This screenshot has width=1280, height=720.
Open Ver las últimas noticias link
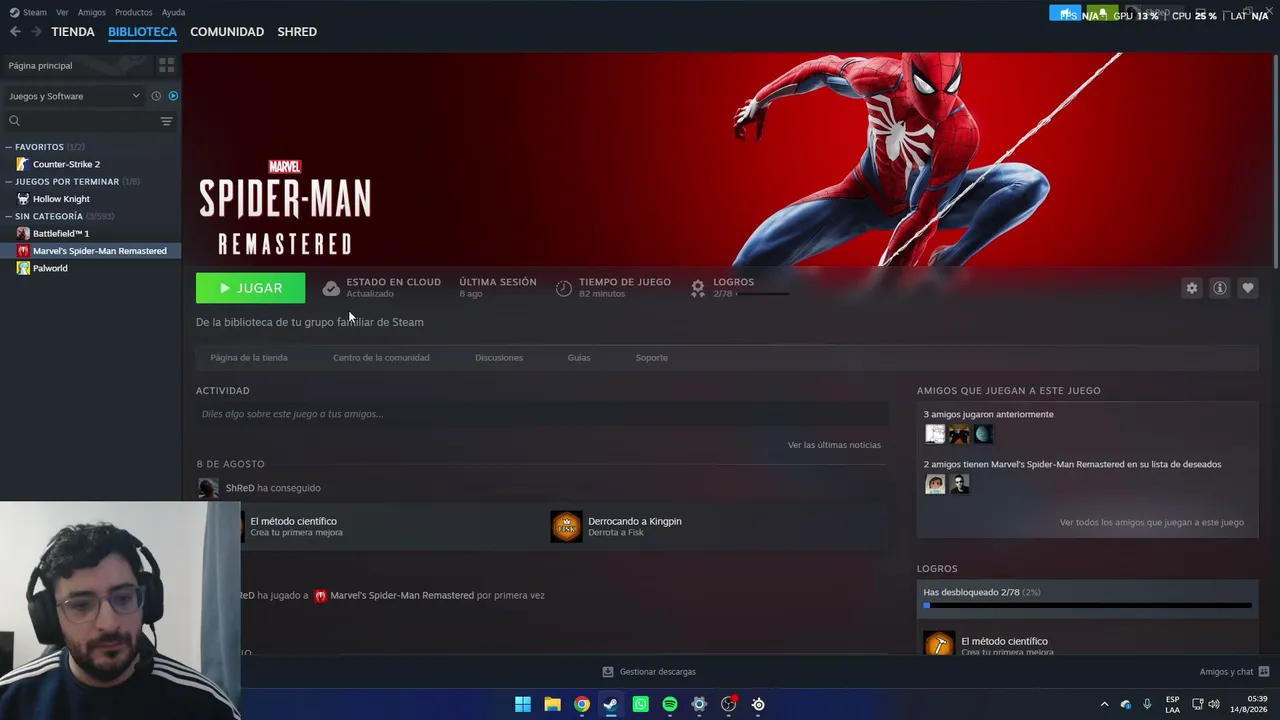point(834,445)
